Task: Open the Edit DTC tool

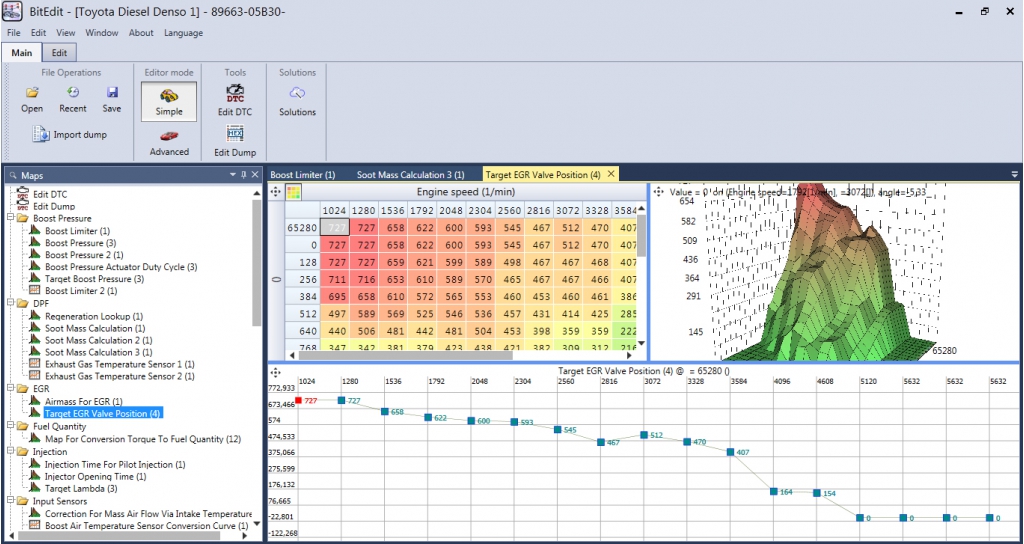Action: (x=235, y=101)
